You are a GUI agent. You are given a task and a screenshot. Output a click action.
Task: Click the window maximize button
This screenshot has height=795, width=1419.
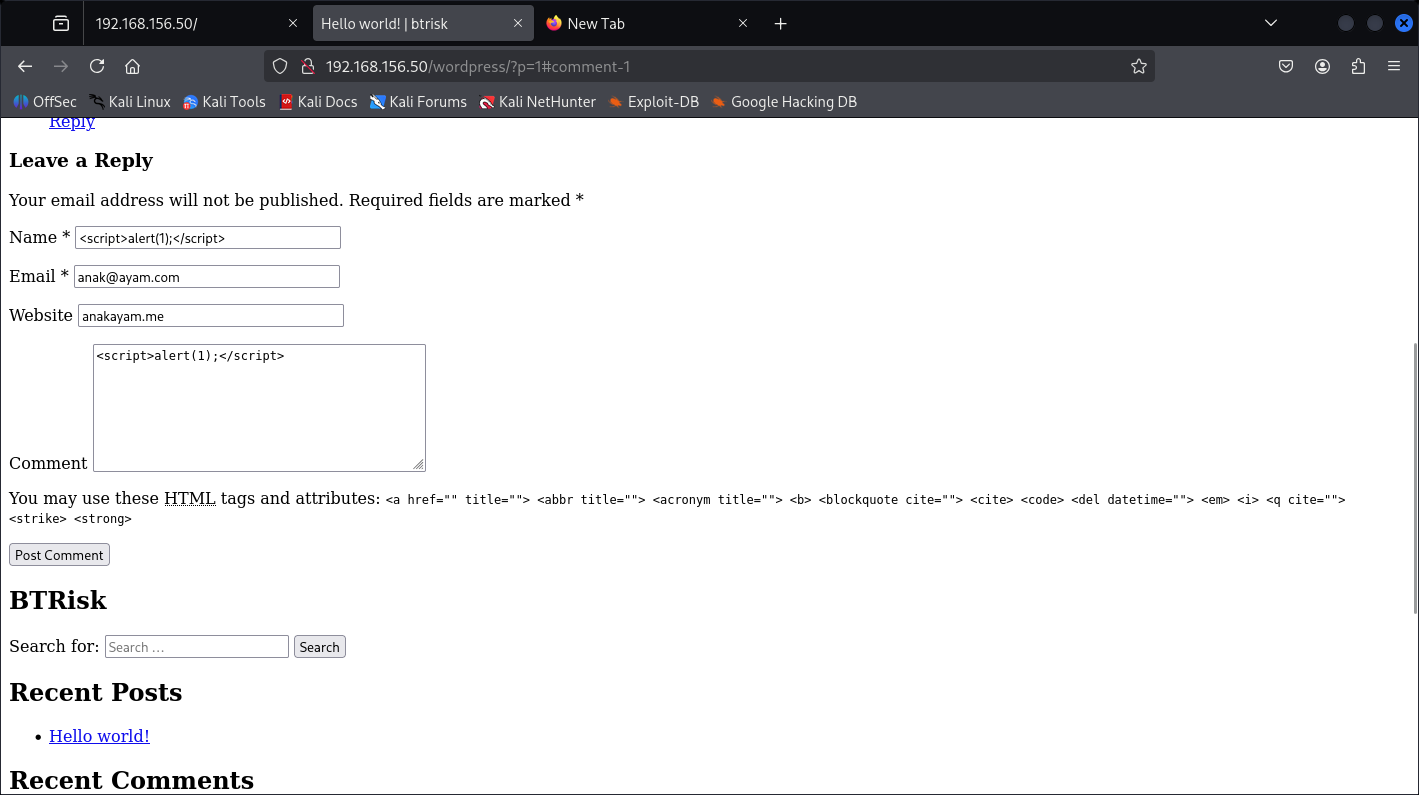coord(1375,23)
